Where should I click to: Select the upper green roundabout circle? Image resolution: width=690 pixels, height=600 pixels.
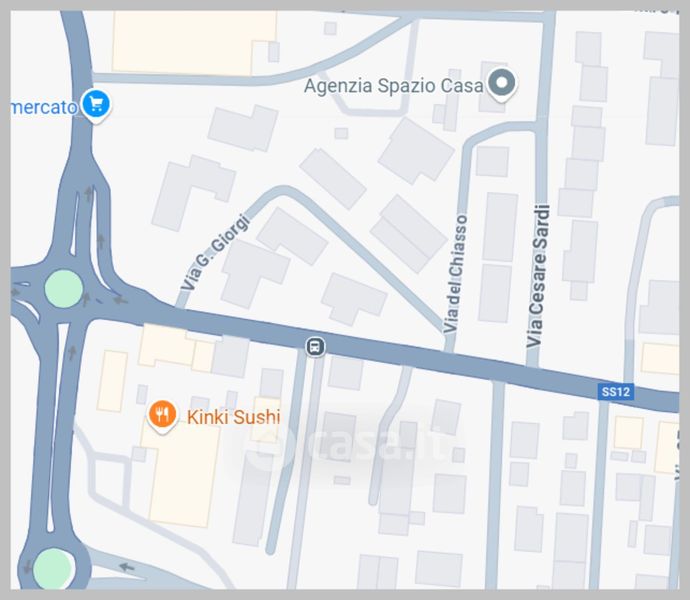point(64,289)
